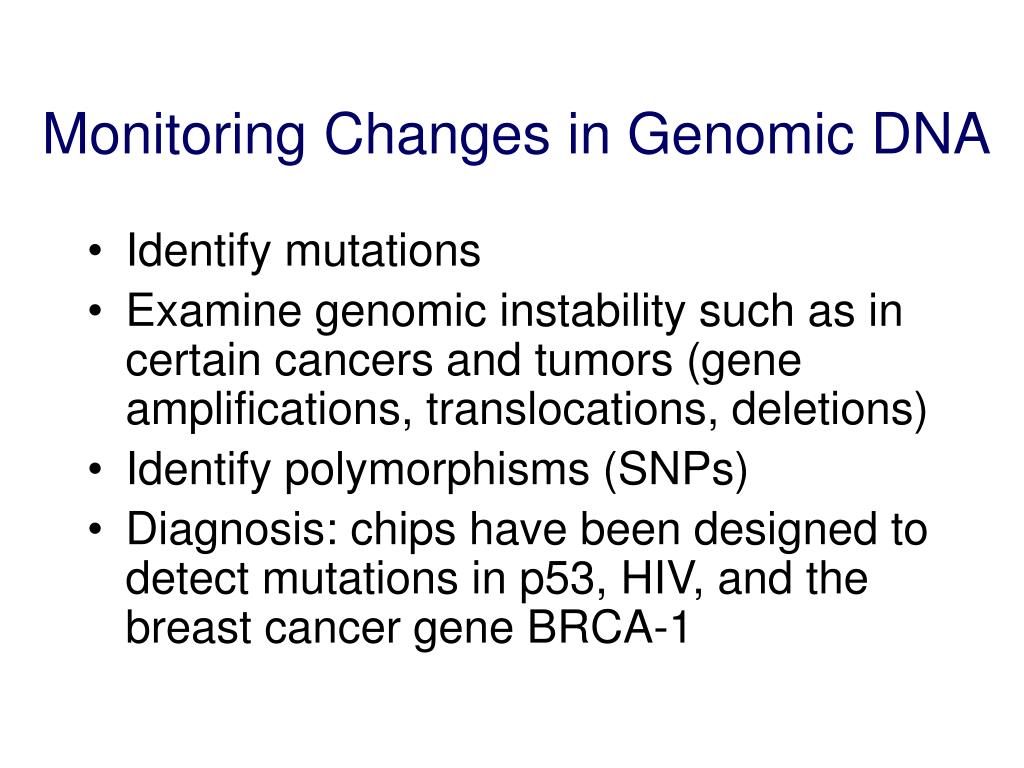Viewport: 1024px width, 768px height.
Task: Click the BRCA-1 gene name
Action: coord(608,628)
